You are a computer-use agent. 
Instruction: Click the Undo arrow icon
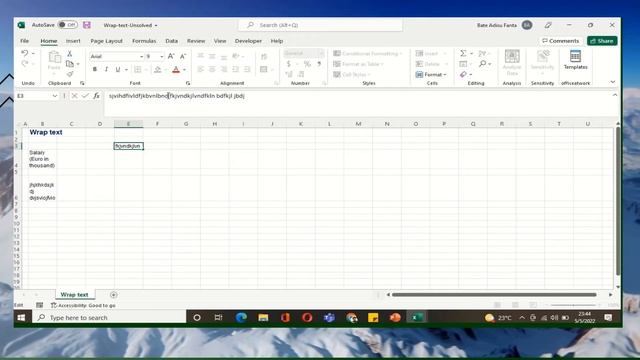(25, 53)
